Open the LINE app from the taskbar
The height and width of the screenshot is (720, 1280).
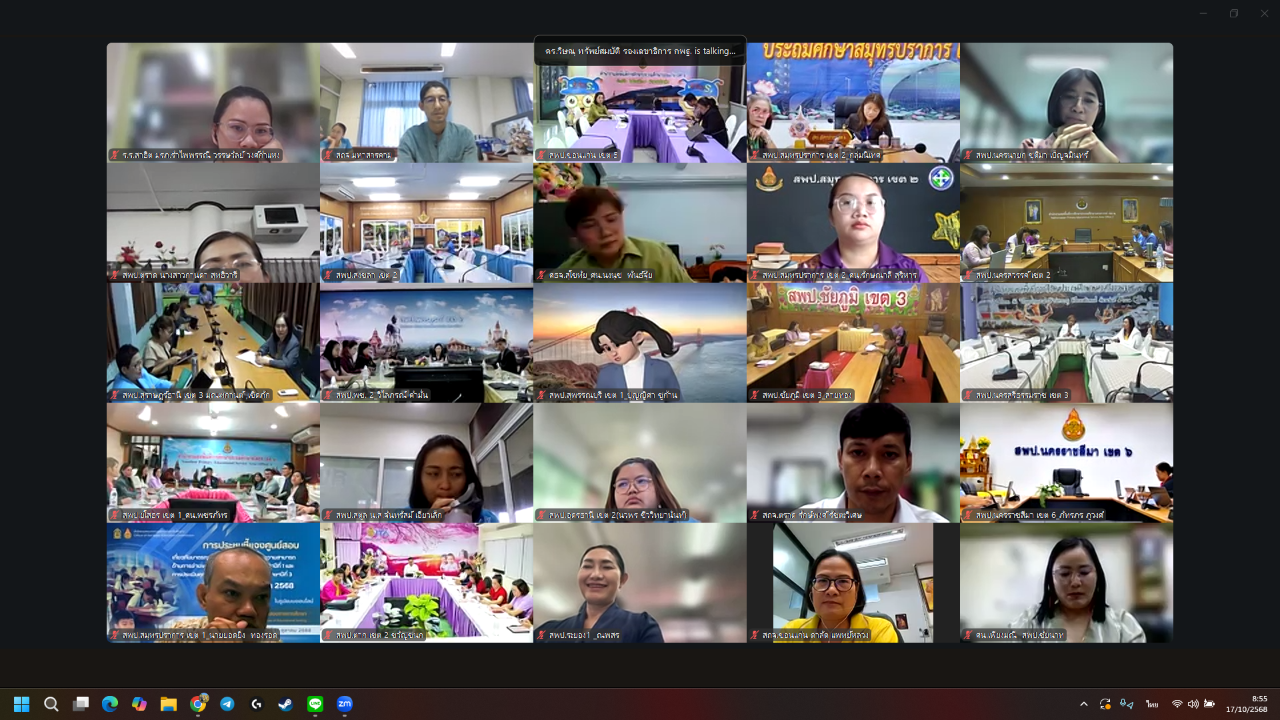(x=316, y=704)
